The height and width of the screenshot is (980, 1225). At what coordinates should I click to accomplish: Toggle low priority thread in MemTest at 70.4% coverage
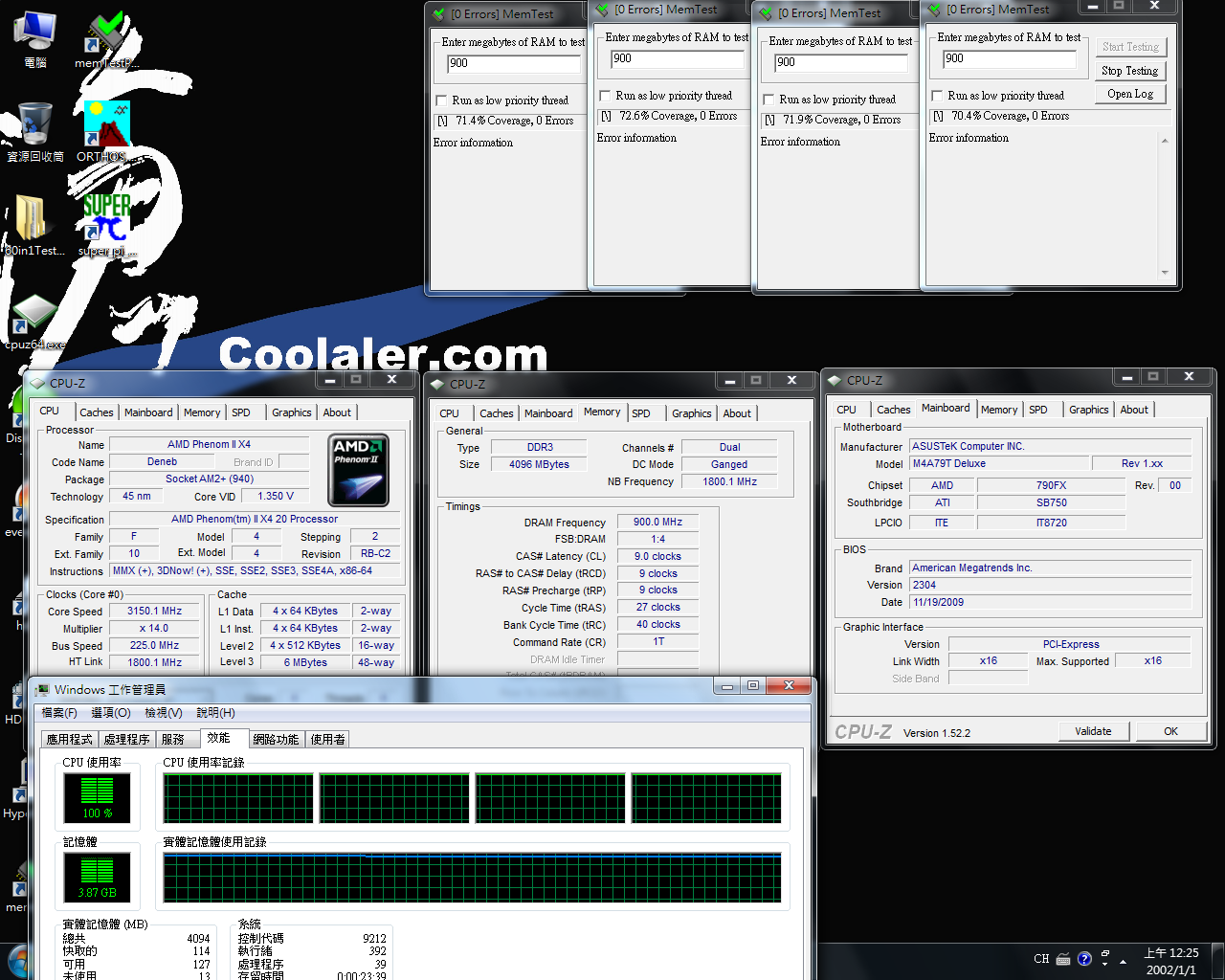click(x=937, y=96)
